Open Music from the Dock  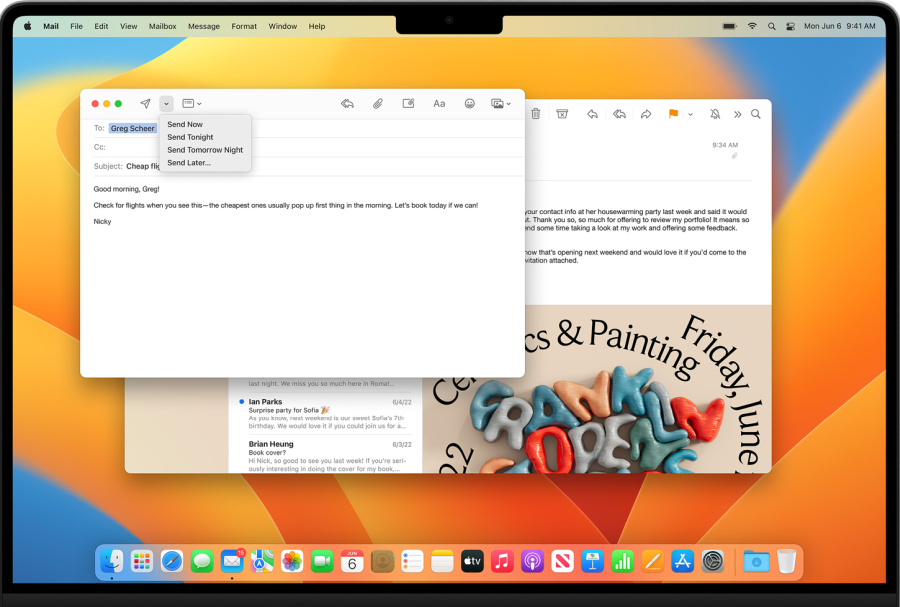502,561
